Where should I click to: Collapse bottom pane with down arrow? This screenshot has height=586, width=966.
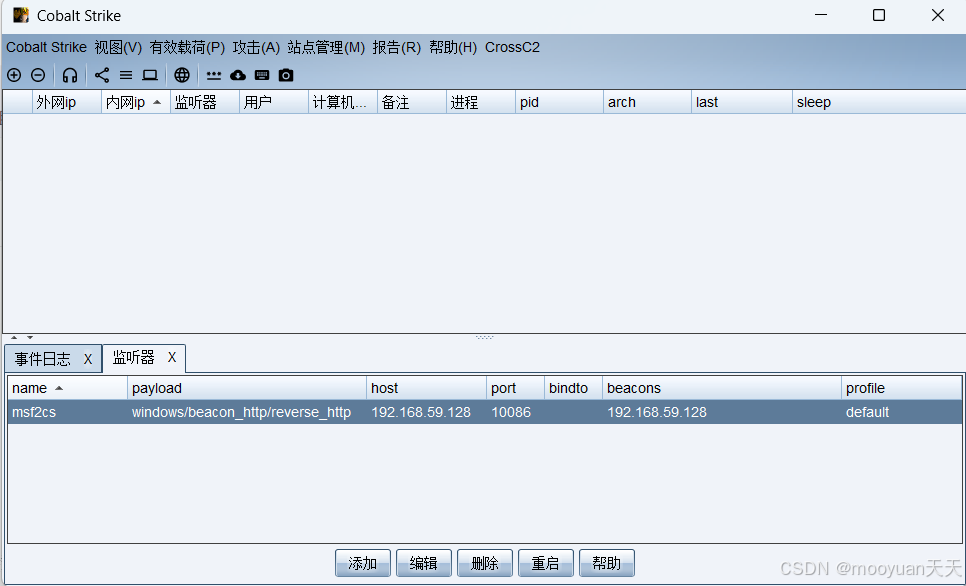(30, 338)
